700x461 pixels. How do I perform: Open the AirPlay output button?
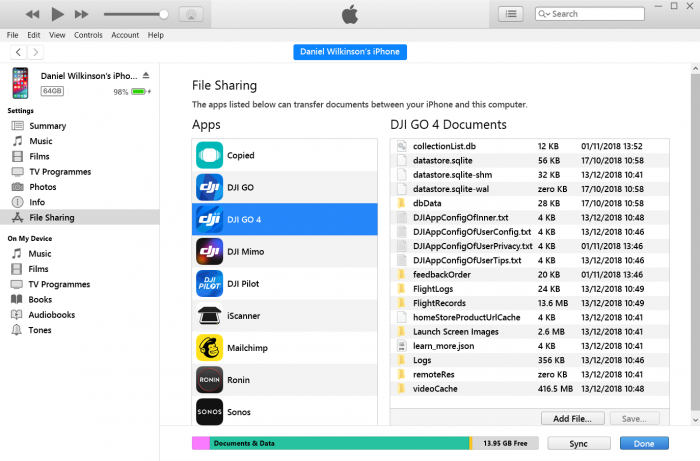click(191, 14)
